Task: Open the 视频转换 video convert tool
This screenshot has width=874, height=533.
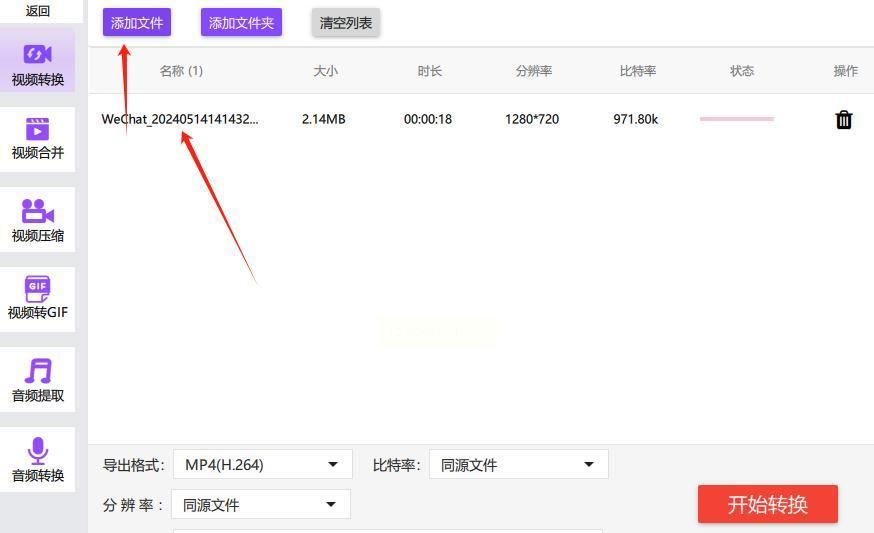Action: (x=37, y=60)
